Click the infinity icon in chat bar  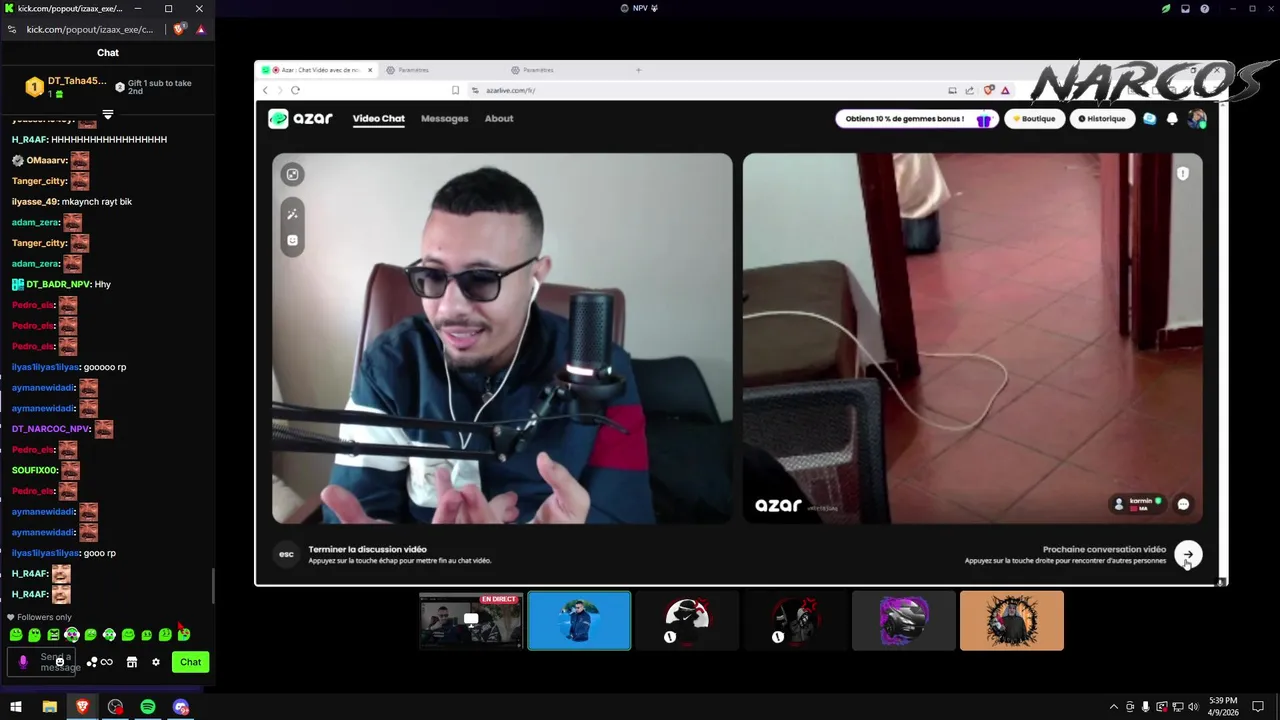pos(107,662)
